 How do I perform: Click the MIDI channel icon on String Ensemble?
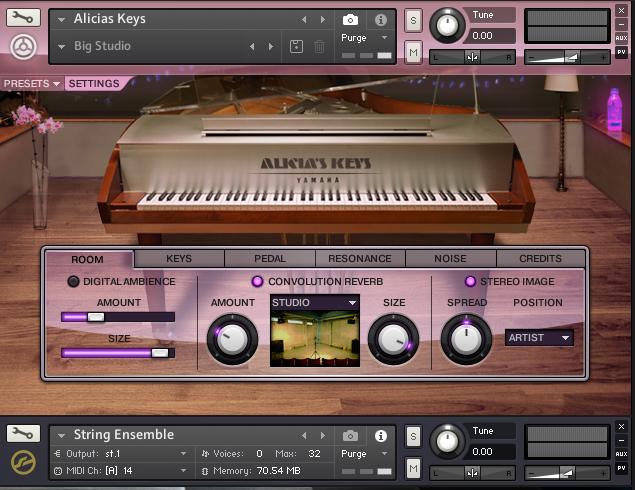click(x=58, y=471)
